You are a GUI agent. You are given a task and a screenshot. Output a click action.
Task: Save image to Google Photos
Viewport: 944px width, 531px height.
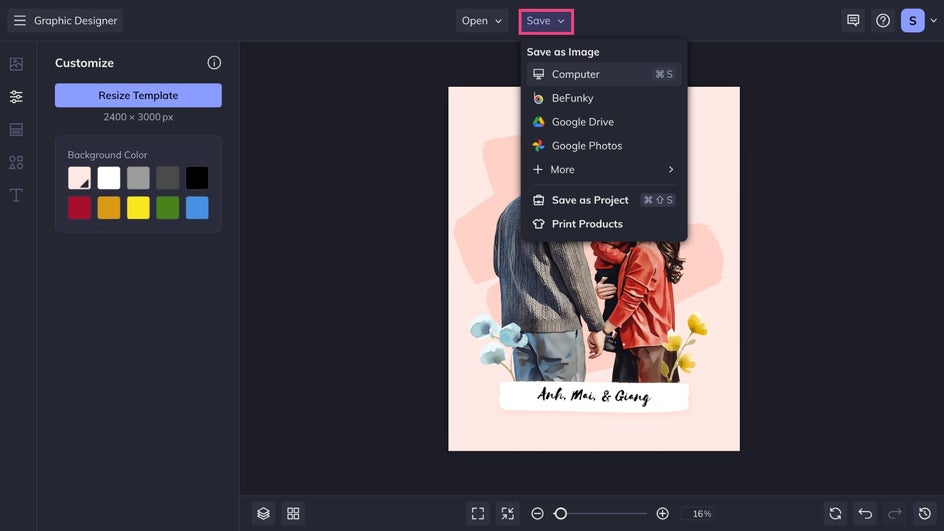pyautogui.click(x=603, y=146)
